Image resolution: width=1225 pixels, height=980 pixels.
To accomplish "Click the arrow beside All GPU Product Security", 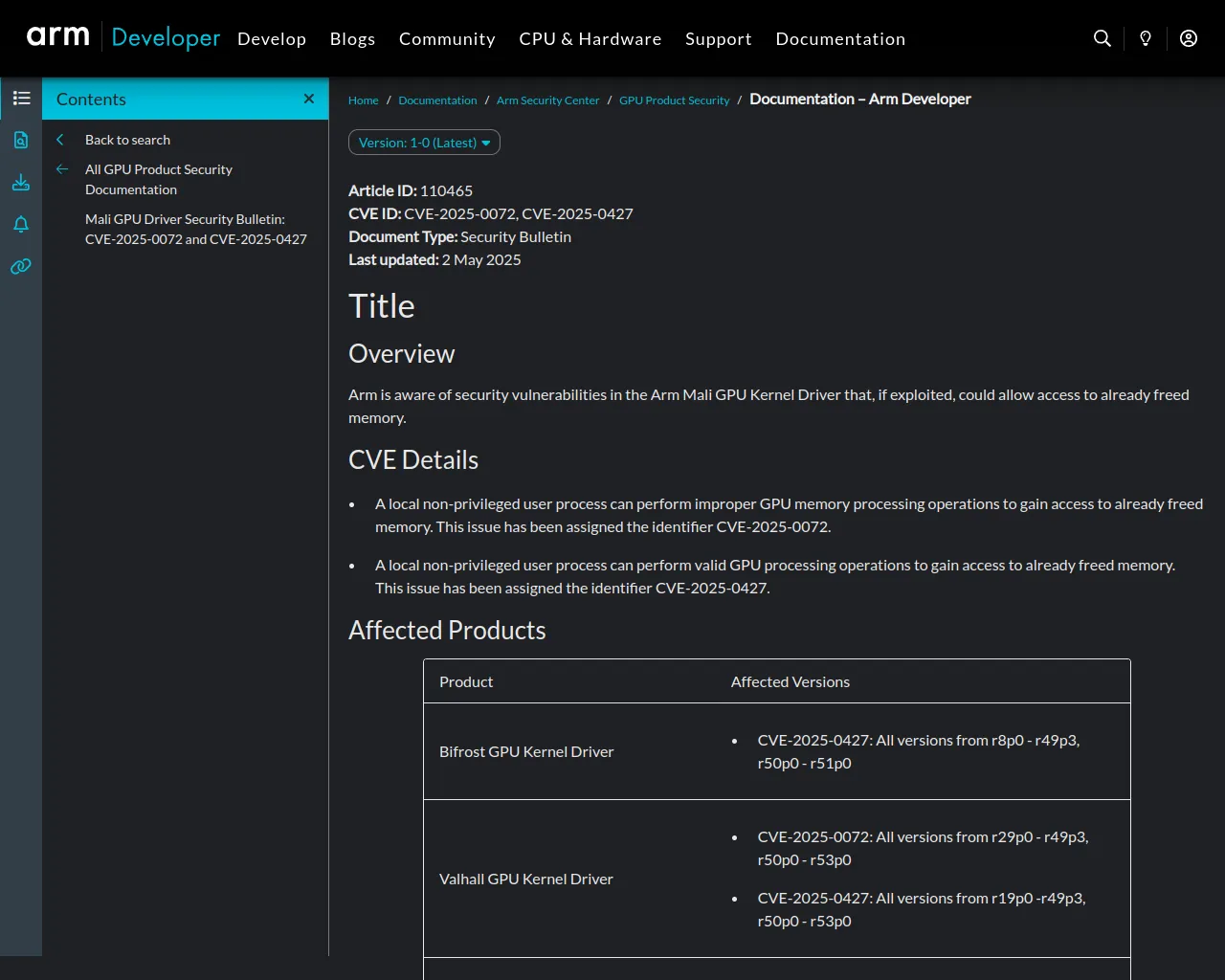I will pyautogui.click(x=62, y=169).
